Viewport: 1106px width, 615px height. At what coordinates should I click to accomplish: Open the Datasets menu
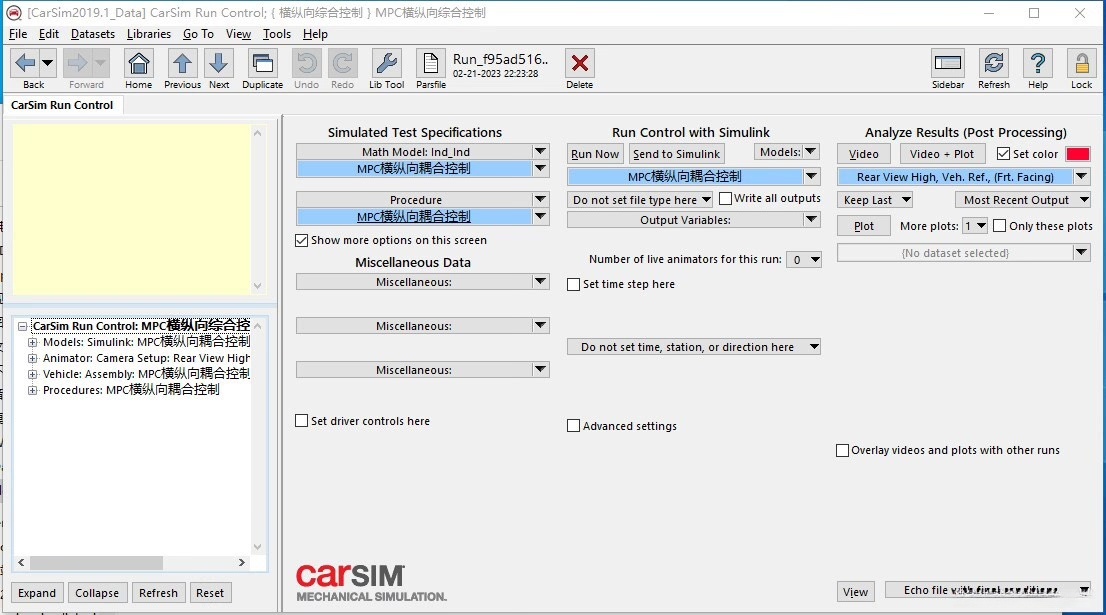[92, 34]
